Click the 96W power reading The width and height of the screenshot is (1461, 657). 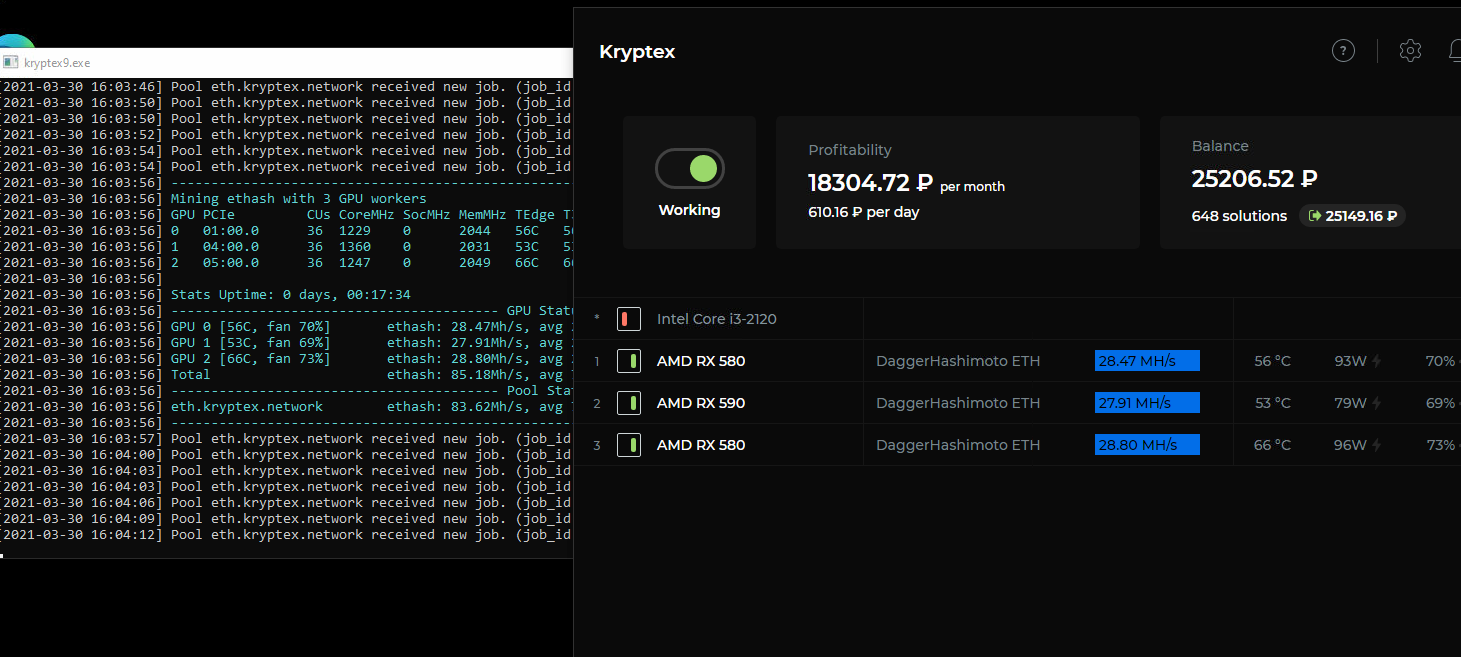(1350, 445)
